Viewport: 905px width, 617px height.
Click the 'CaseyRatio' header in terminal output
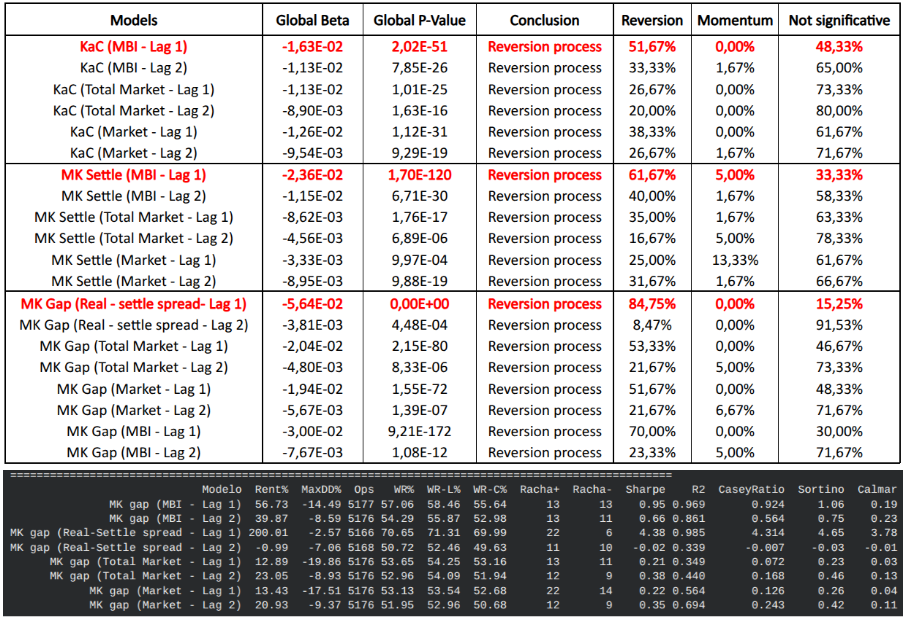pyautogui.click(x=751, y=489)
